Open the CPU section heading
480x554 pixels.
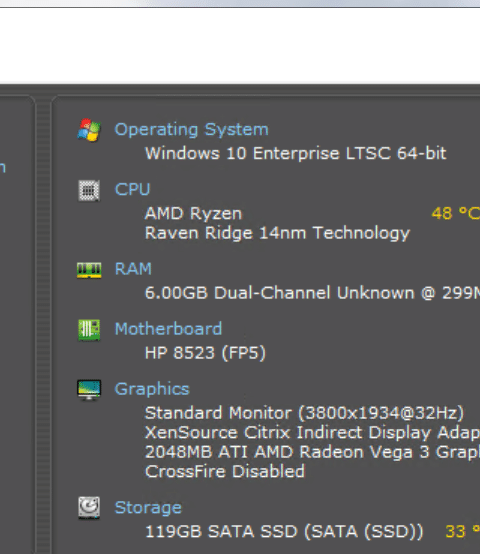pos(132,189)
